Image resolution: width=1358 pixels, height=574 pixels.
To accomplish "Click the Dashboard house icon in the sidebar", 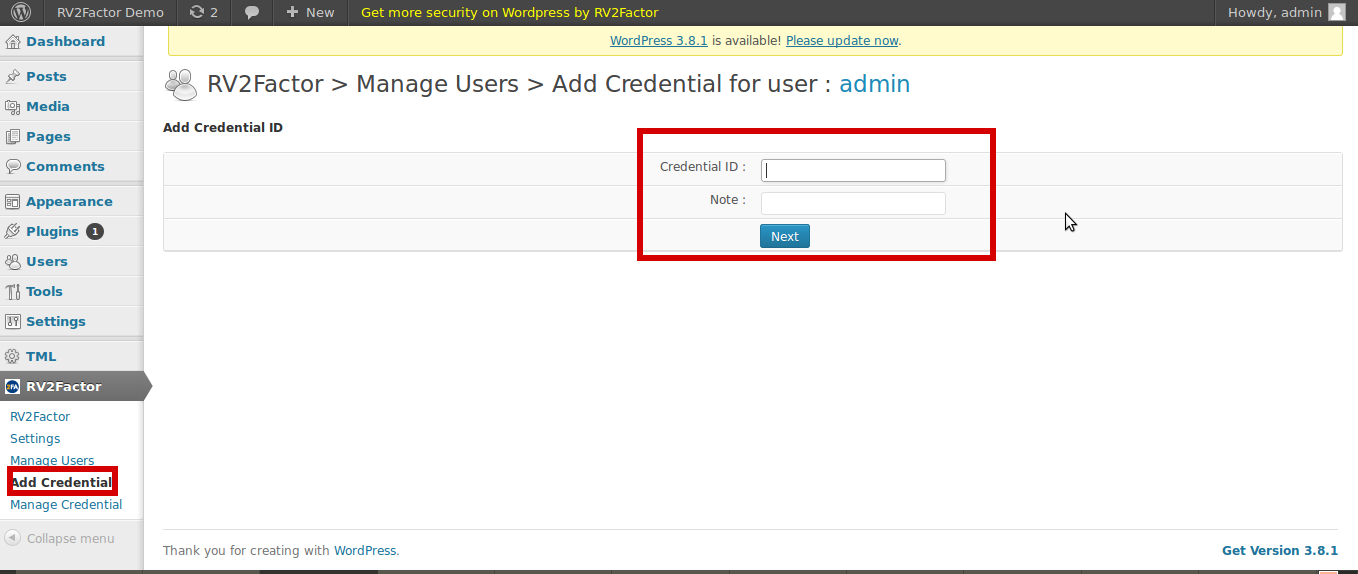I will [x=13, y=42].
